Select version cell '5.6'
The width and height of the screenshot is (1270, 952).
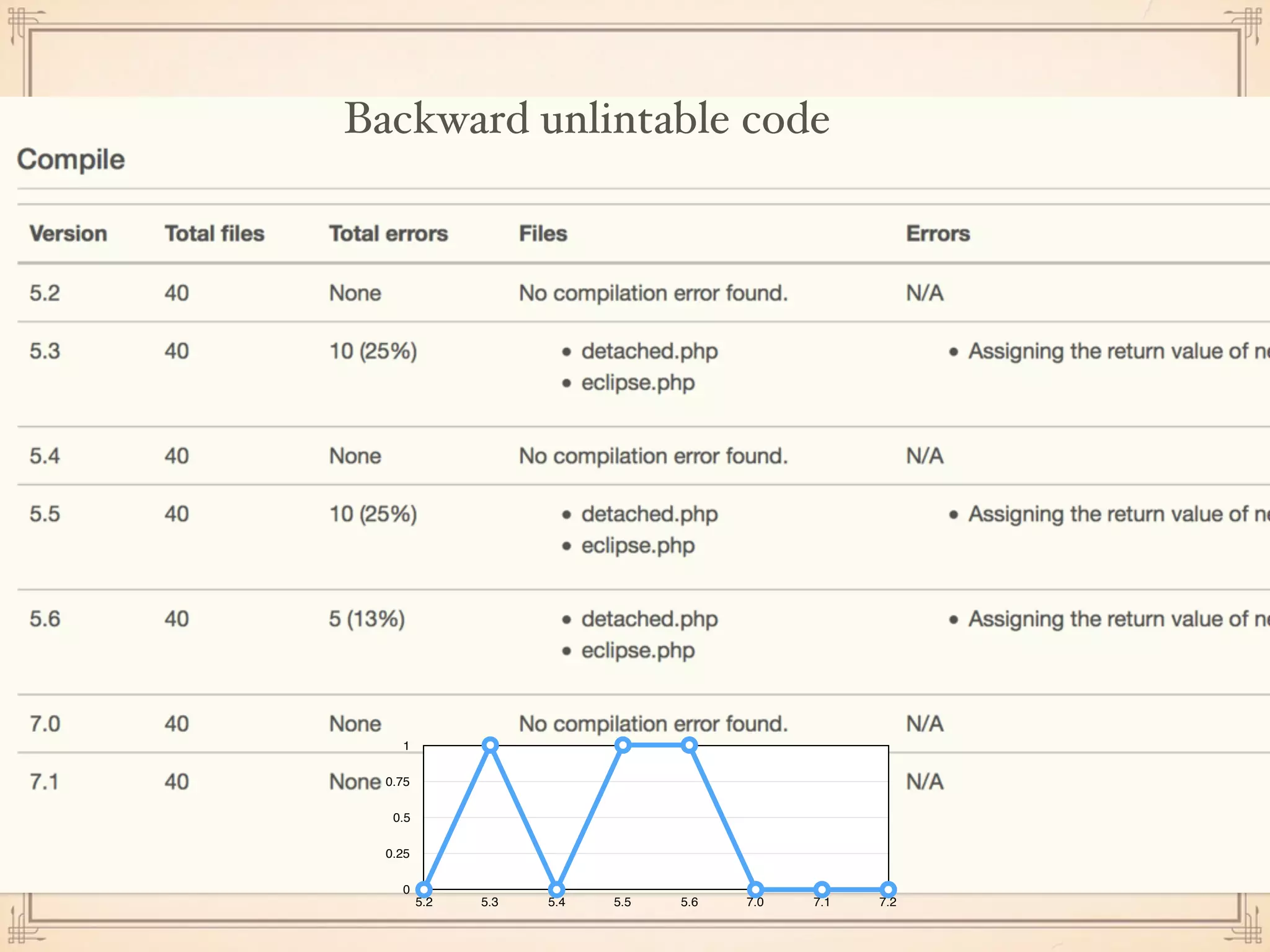(x=45, y=619)
